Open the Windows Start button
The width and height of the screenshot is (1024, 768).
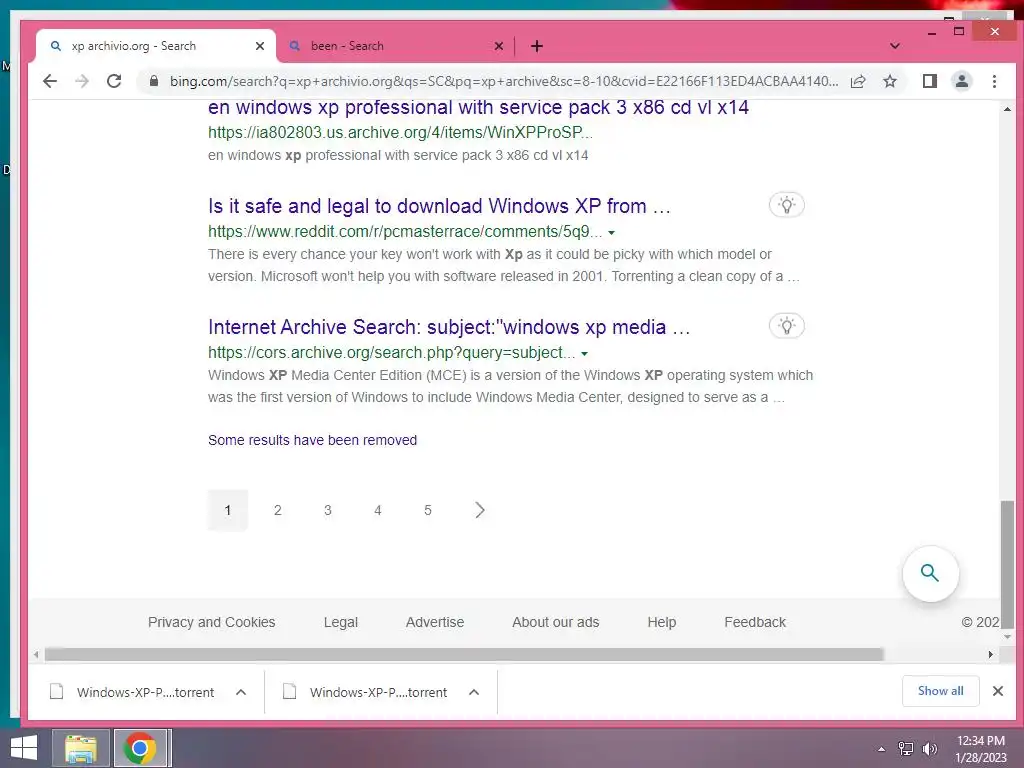(x=24, y=748)
